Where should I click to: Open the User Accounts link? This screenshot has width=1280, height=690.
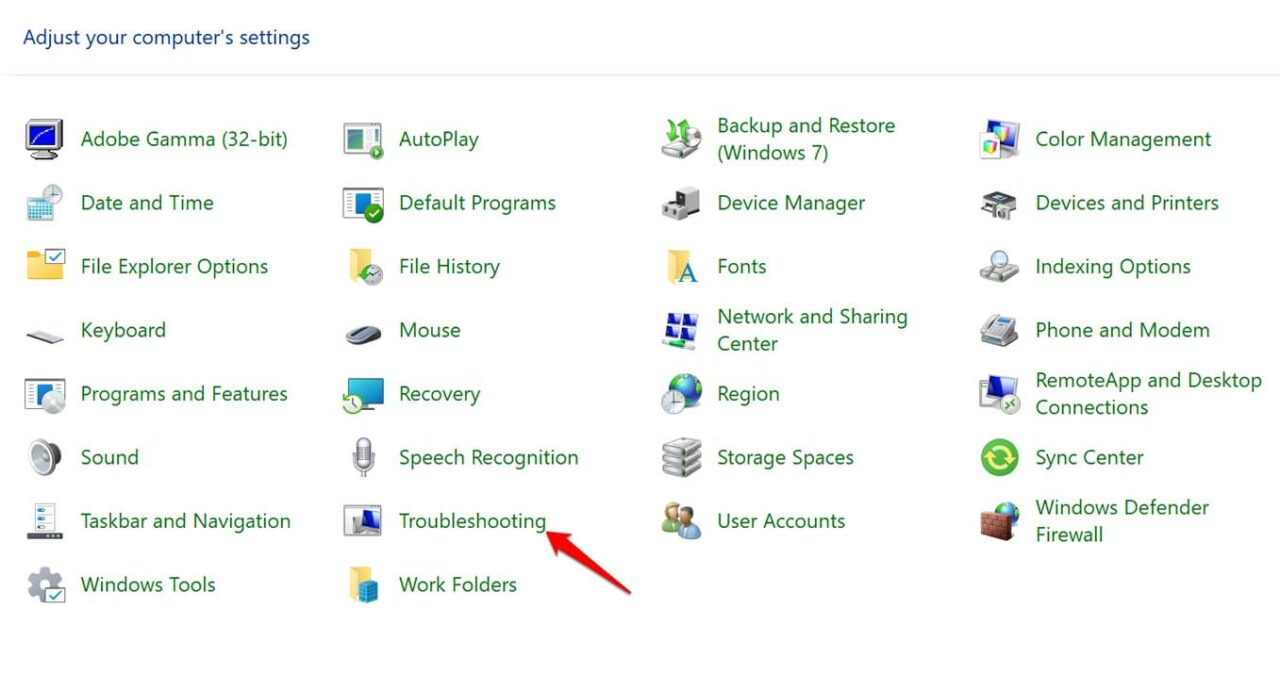(781, 521)
